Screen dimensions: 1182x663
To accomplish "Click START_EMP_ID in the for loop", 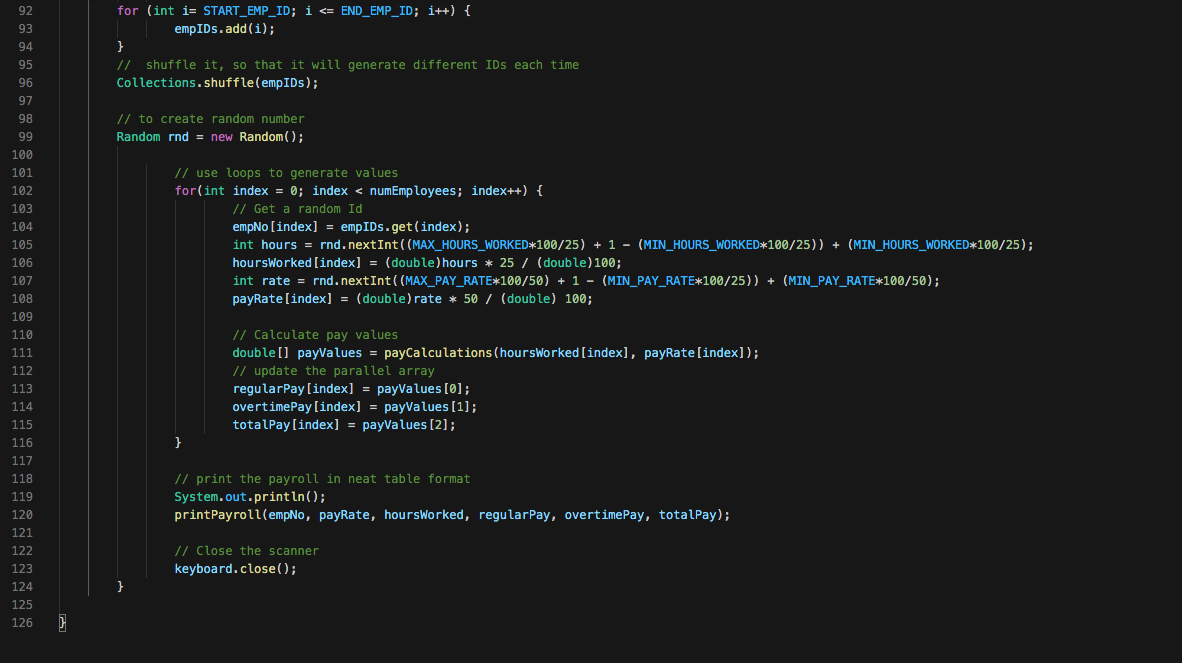I will coord(247,11).
